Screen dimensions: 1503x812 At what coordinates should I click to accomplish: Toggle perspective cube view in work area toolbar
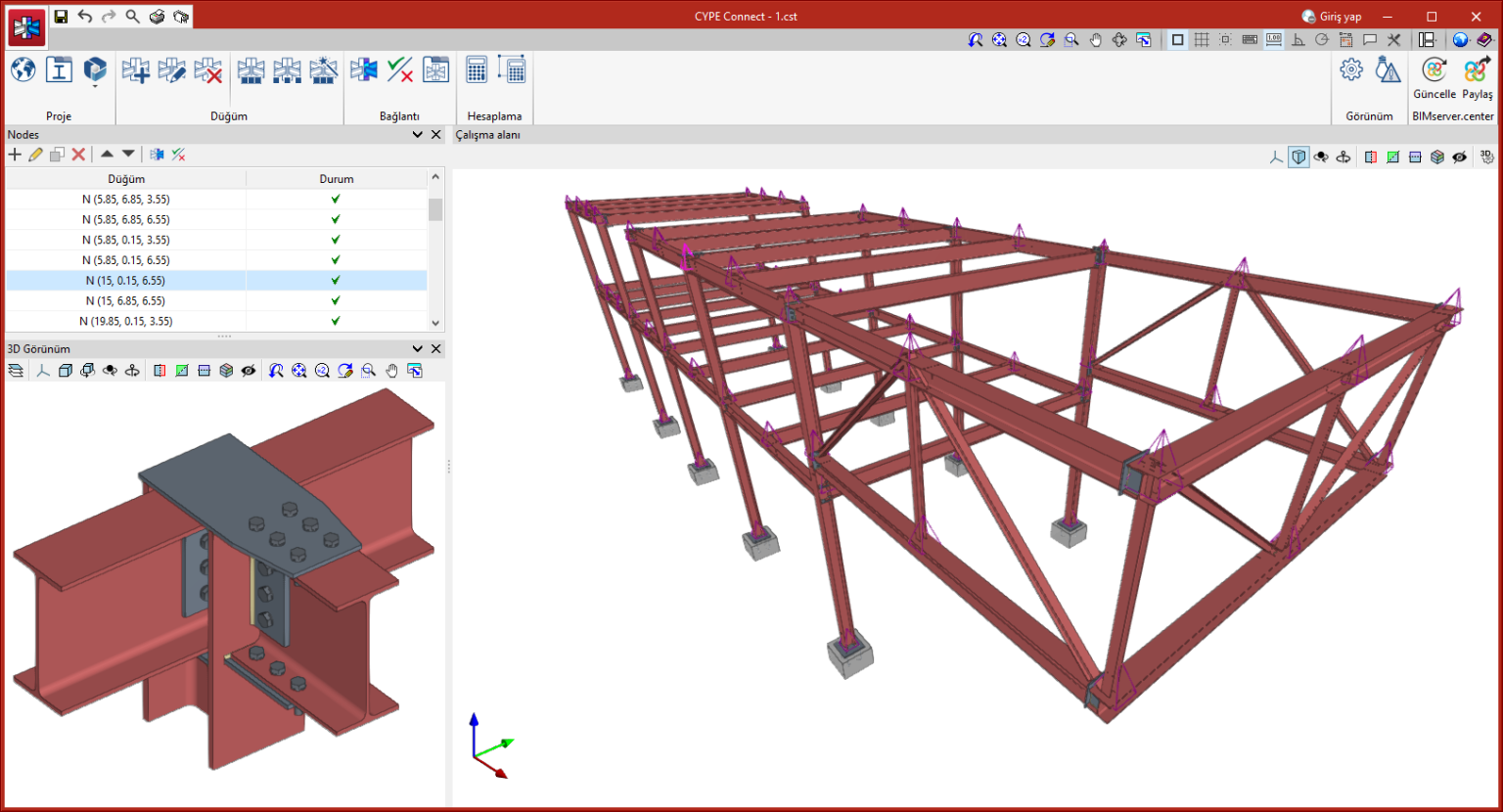(1298, 158)
